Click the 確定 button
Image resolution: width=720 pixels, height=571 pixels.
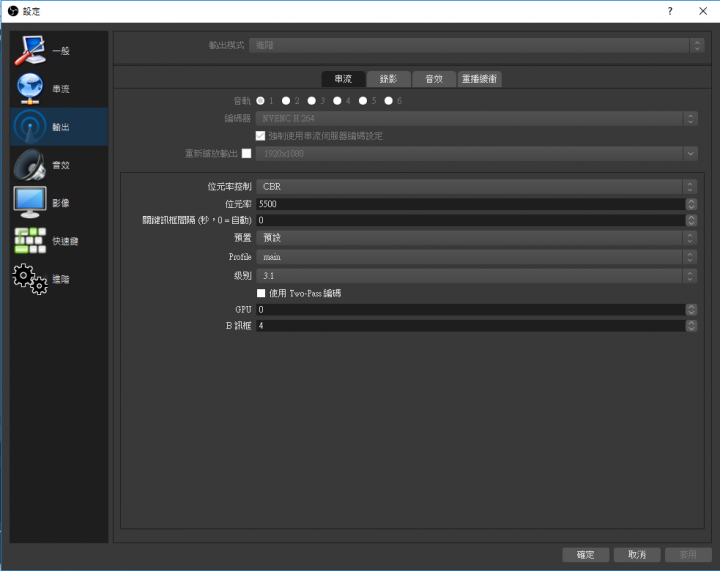pyautogui.click(x=585, y=554)
